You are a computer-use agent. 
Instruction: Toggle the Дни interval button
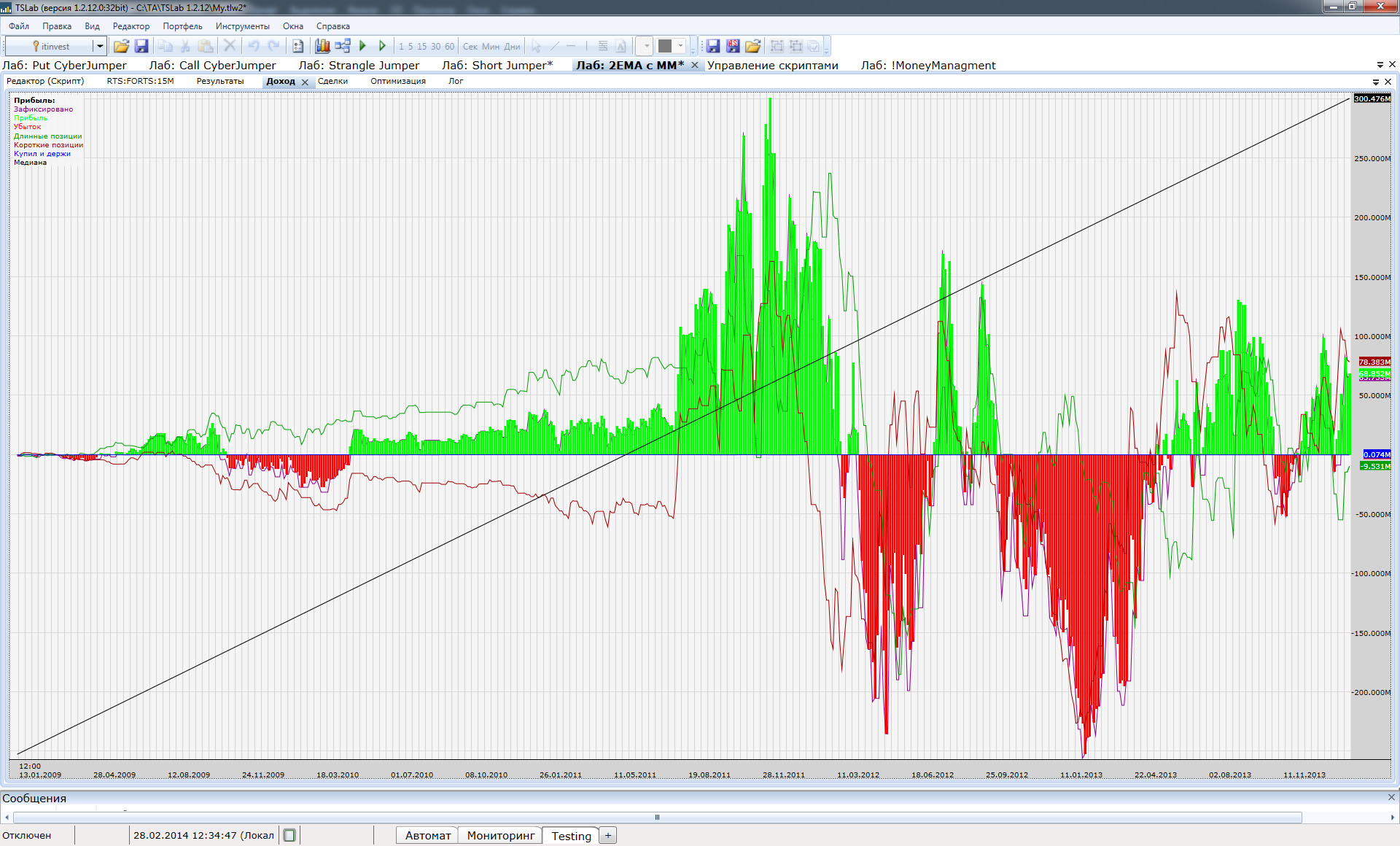(x=513, y=46)
